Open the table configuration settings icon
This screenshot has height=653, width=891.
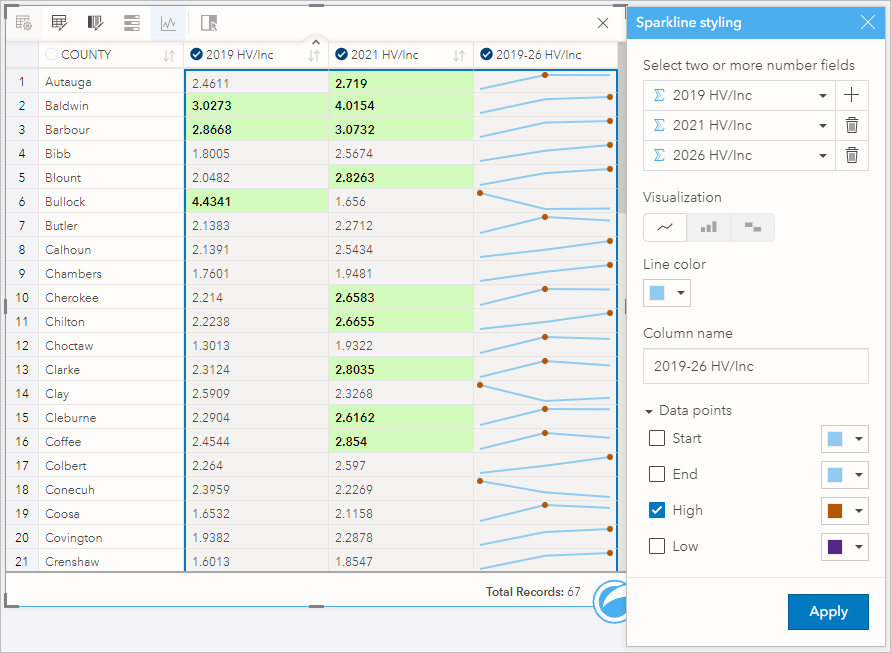(23, 23)
